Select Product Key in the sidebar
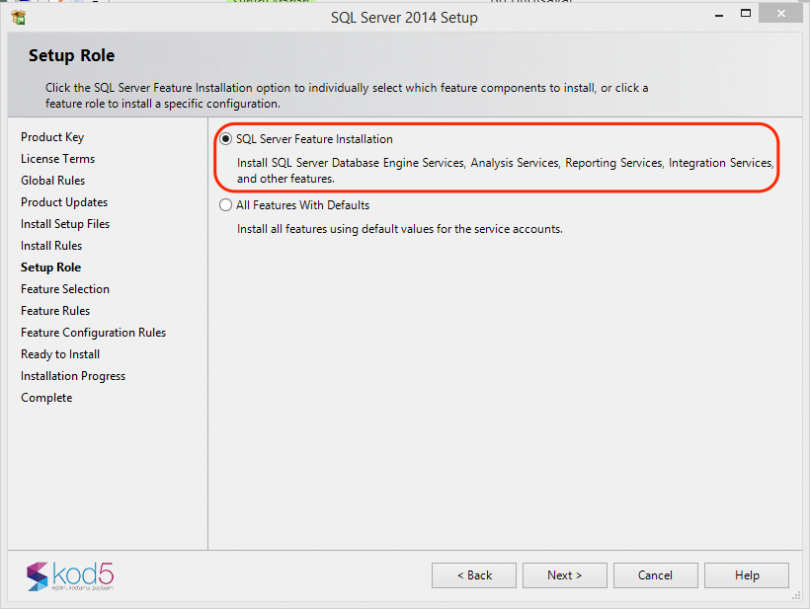Screen dimensions: 810x609 tap(52, 137)
